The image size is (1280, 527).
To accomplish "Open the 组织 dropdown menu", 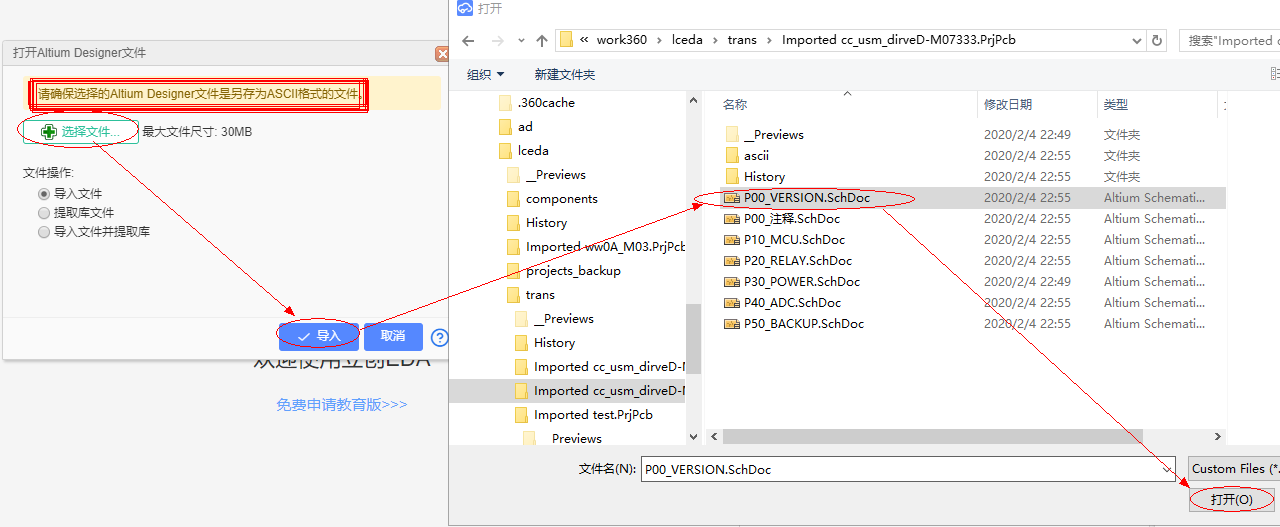I will pyautogui.click(x=486, y=74).
